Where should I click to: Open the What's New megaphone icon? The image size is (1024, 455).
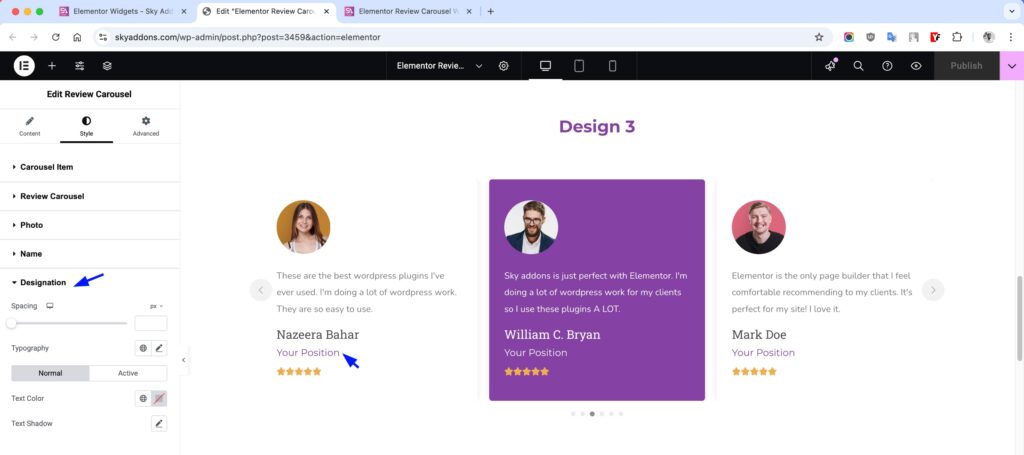tap(830, 66)
